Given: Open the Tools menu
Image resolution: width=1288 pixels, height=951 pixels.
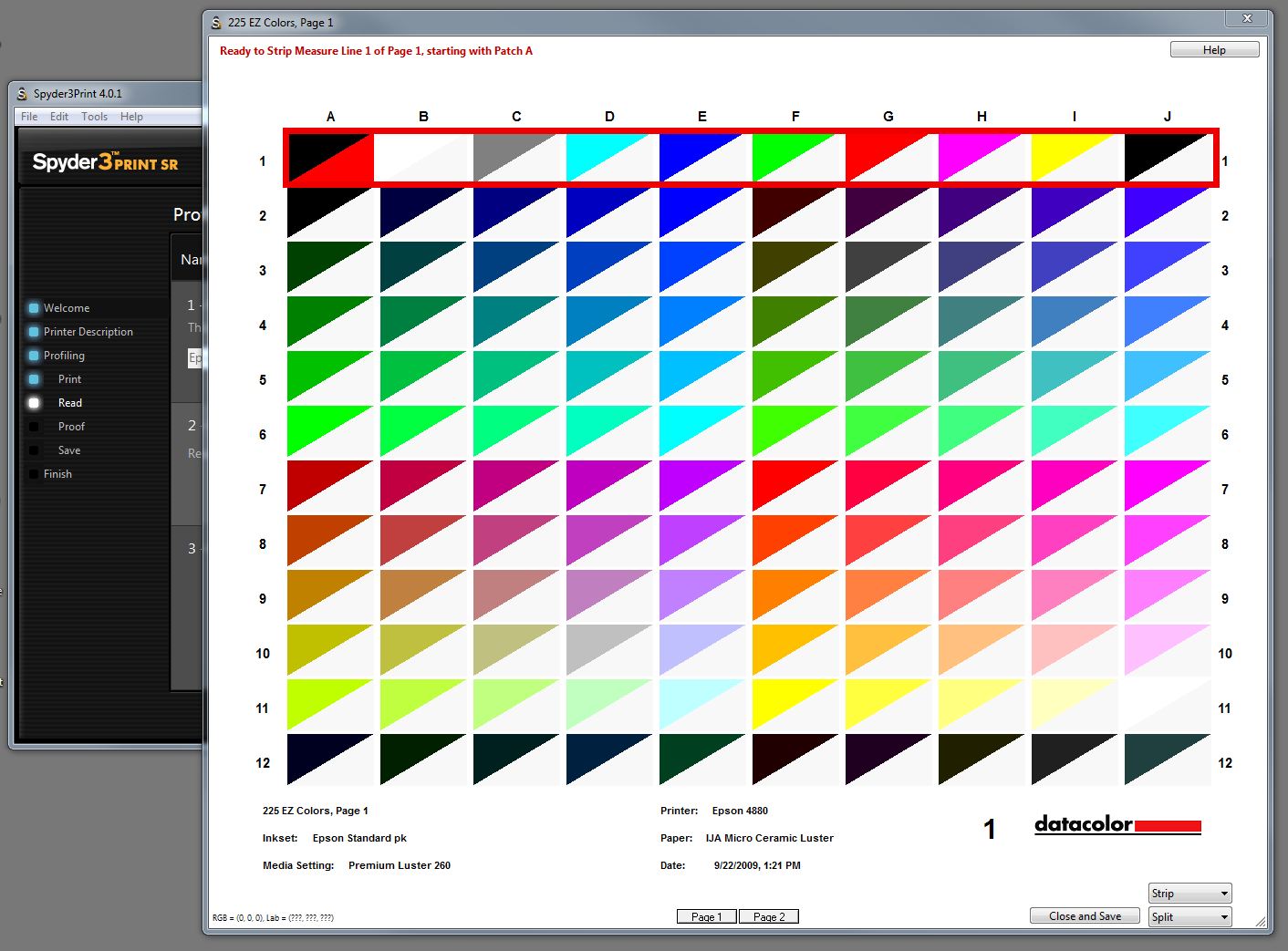Looking at the screenshot, I should (94, 116).
